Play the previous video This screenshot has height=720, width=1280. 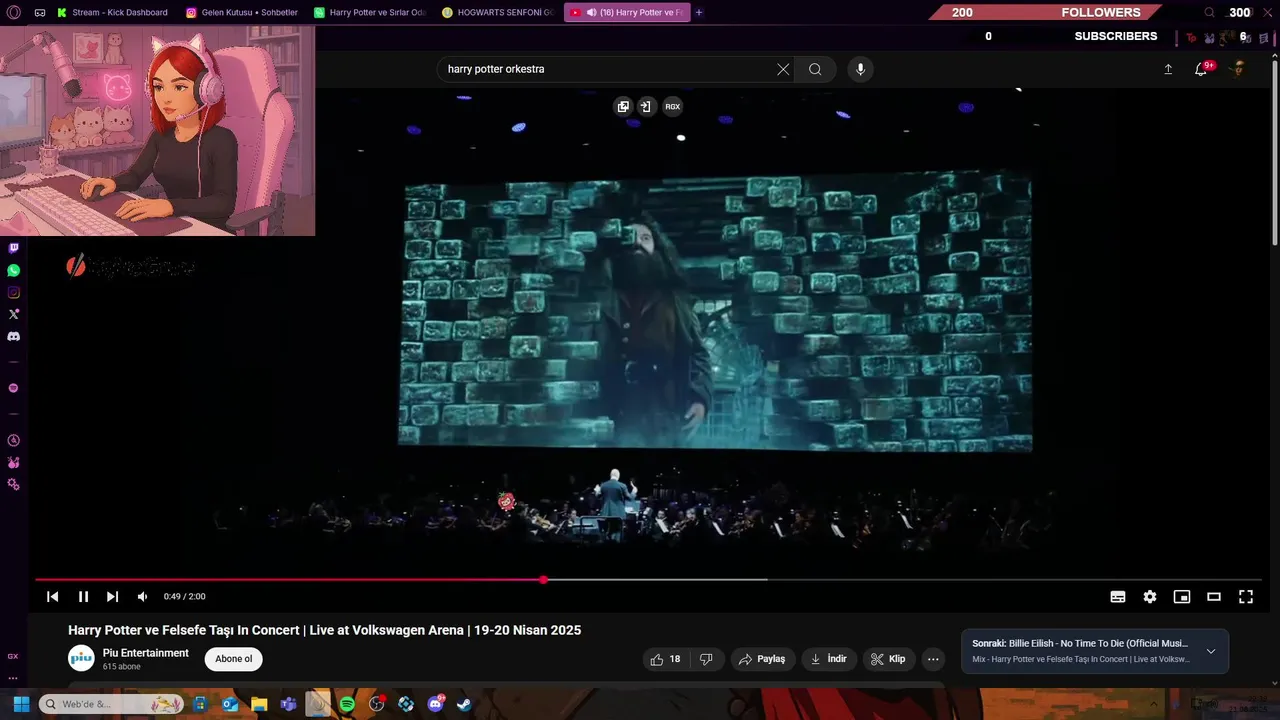52,596
